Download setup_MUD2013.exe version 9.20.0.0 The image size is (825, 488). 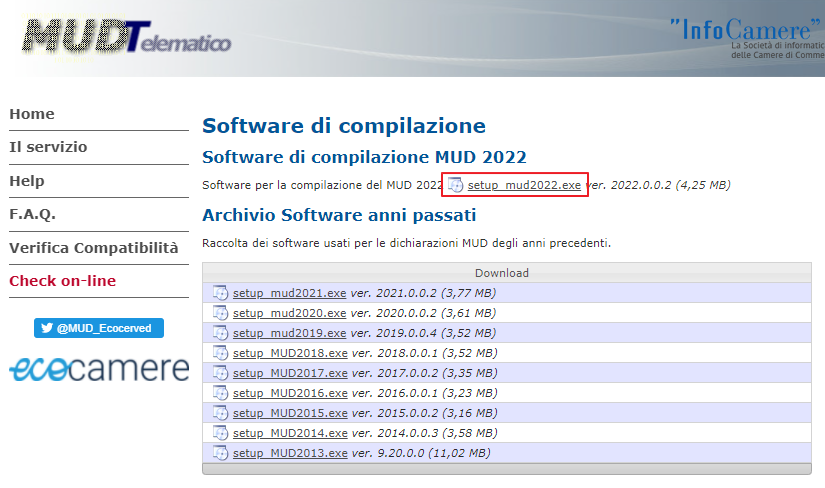pos(290,453)
